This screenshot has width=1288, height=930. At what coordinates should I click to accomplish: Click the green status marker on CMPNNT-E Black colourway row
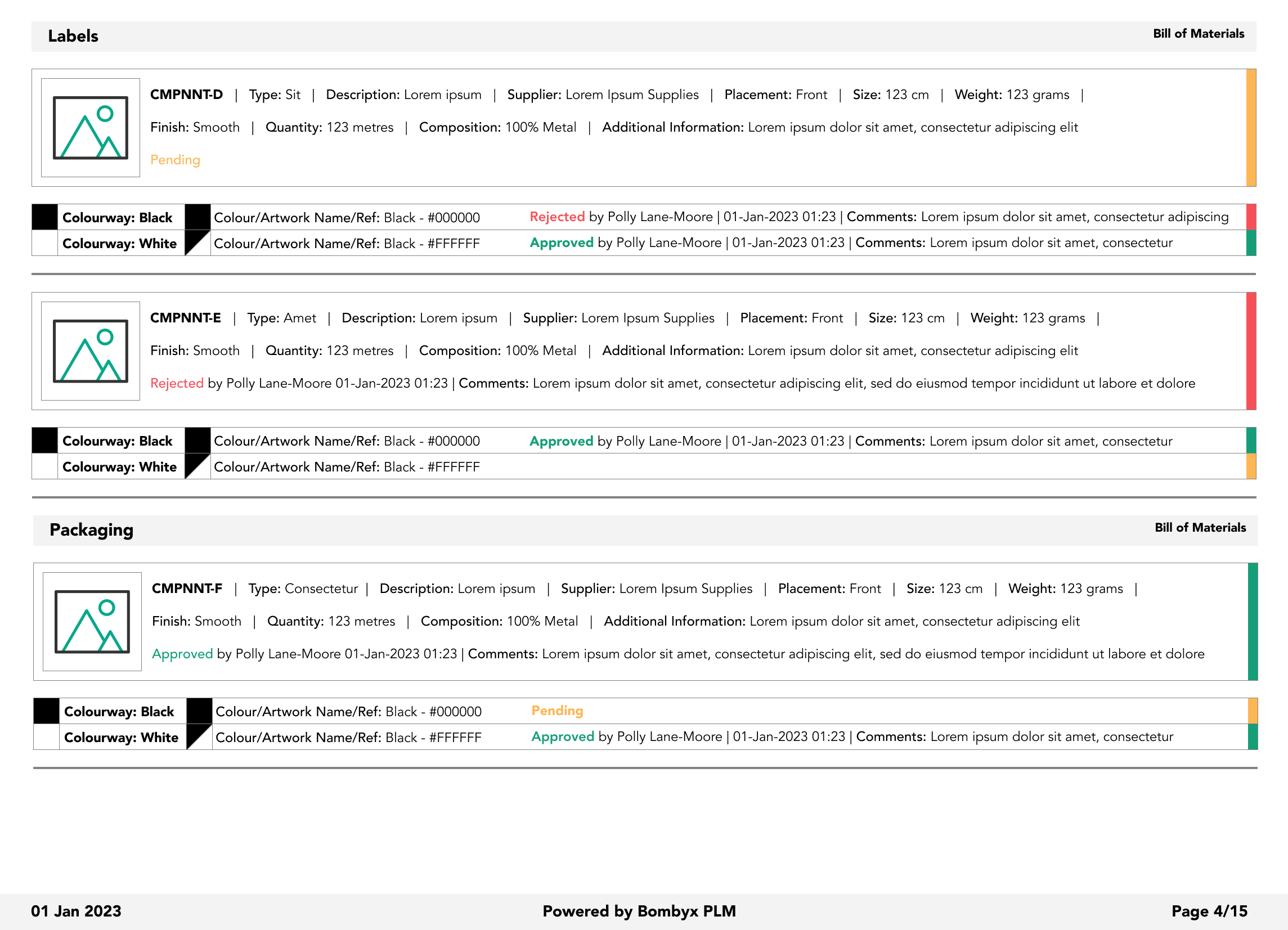[1251, 441]
